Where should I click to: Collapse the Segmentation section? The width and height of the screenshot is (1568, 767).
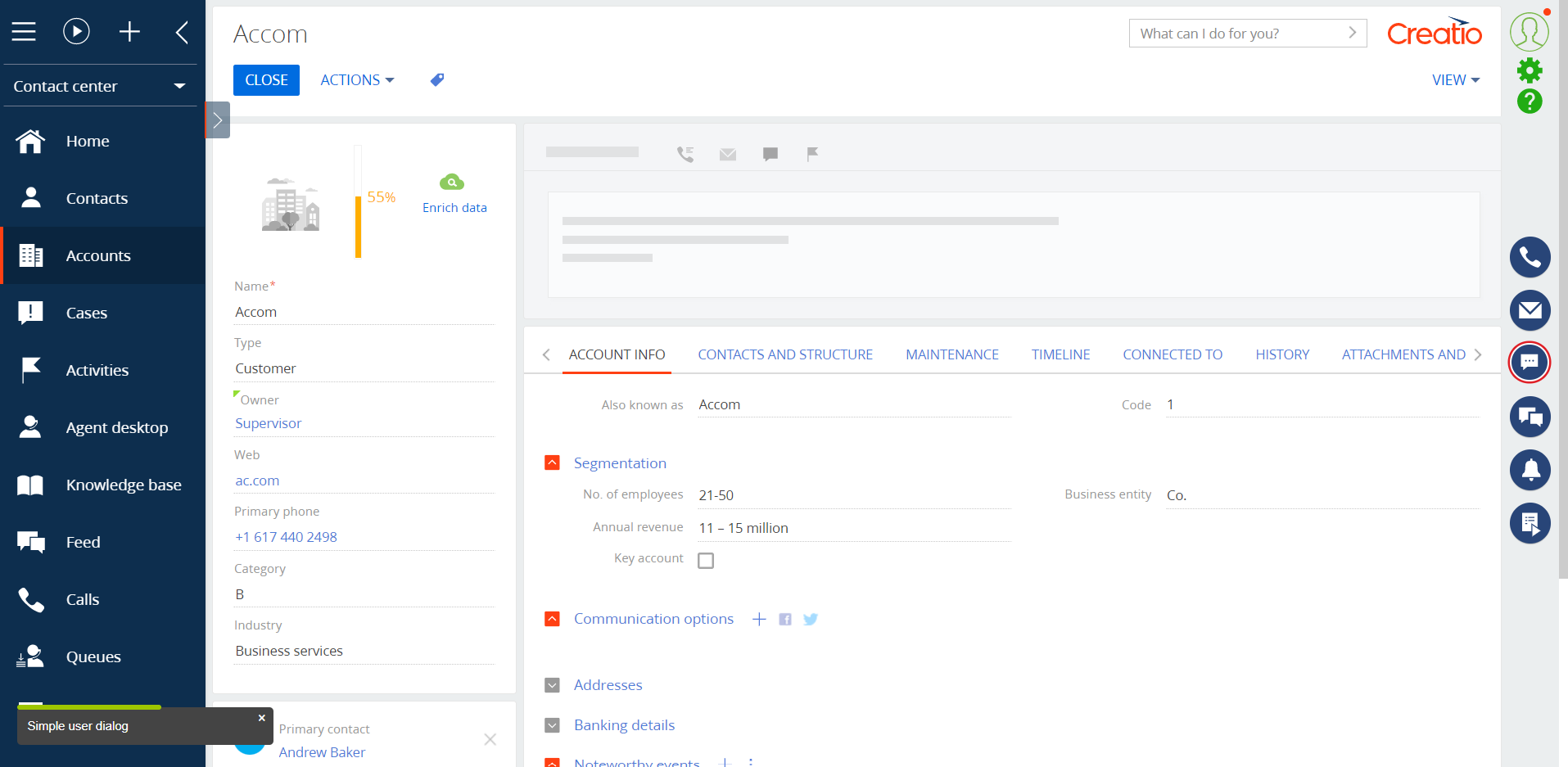click(551, 462)
